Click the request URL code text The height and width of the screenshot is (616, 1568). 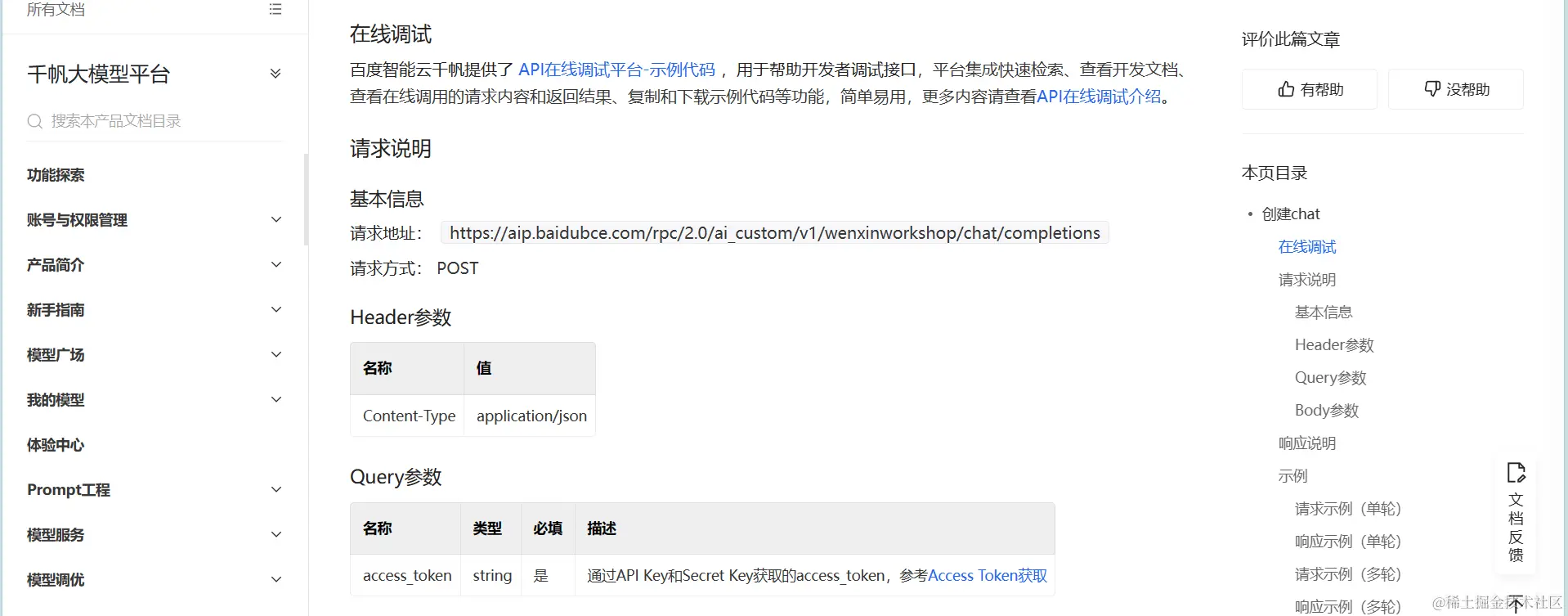click(x=775, y=233)
